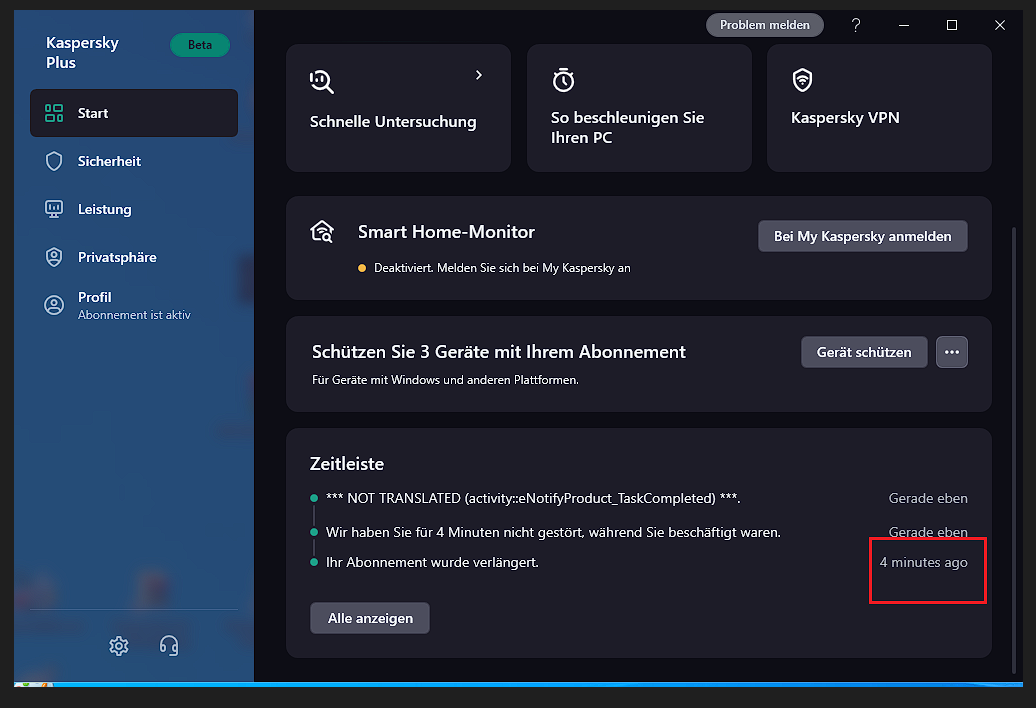
Task: Click the Leistung monitor icon
Action: [54, 209]
